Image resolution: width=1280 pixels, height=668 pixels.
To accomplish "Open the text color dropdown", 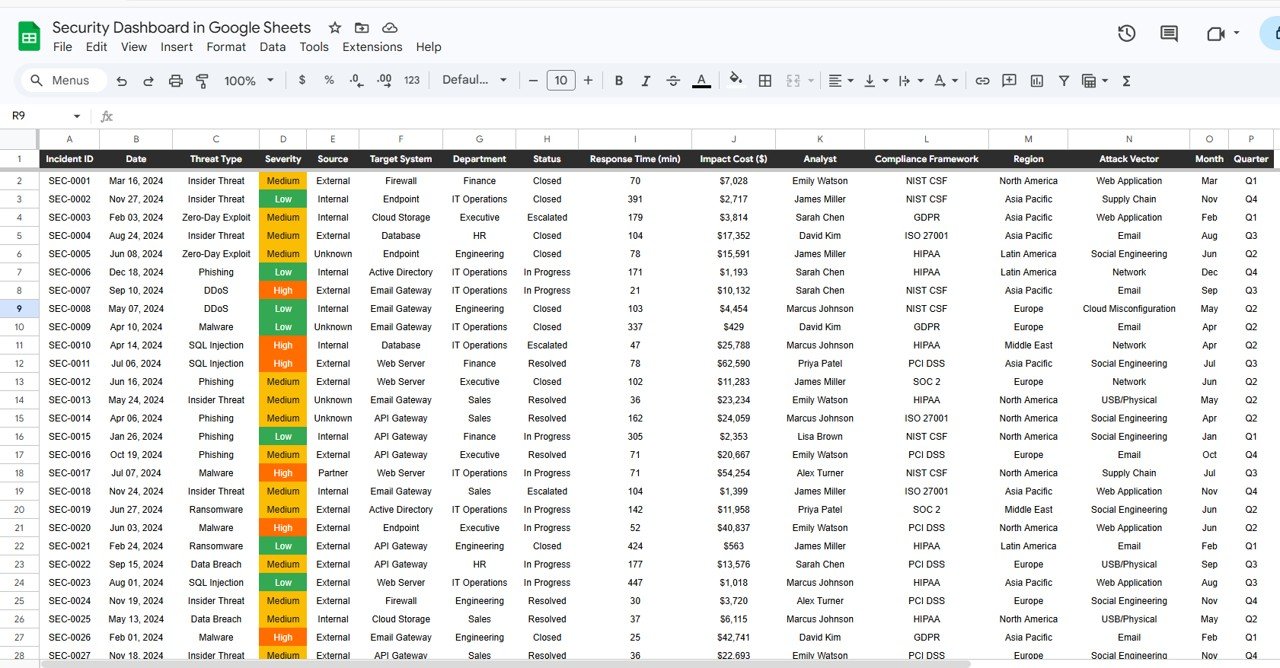I will click(700, 80).
